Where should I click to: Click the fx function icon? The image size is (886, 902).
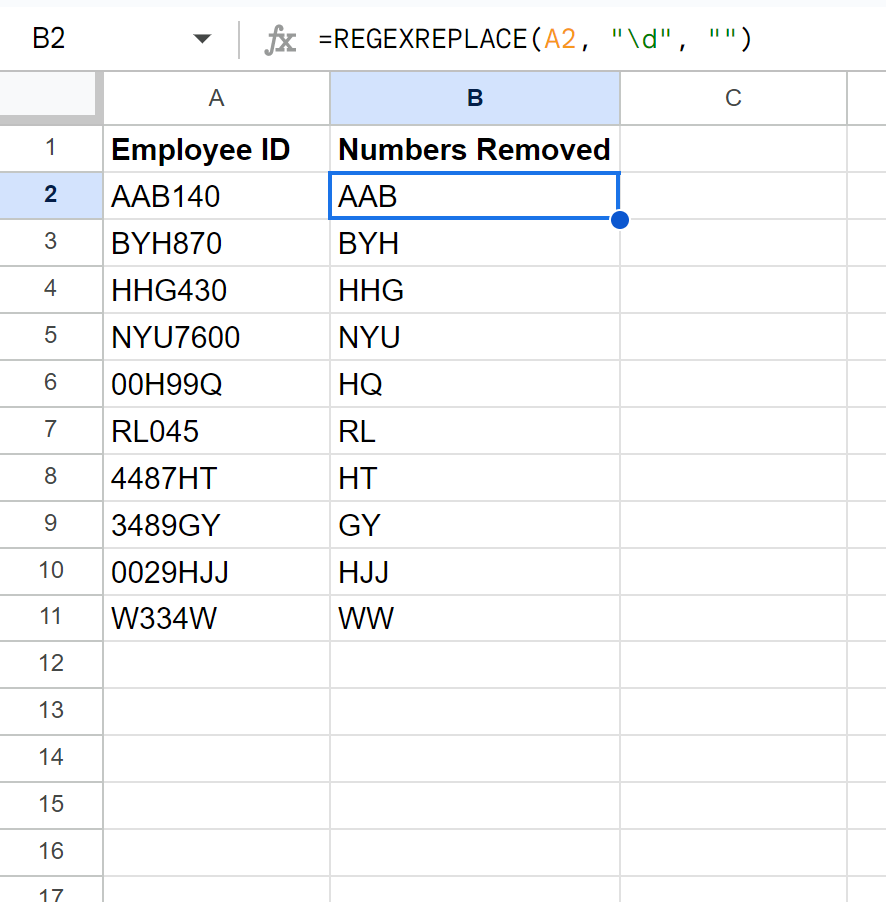[x=280, y=40]
